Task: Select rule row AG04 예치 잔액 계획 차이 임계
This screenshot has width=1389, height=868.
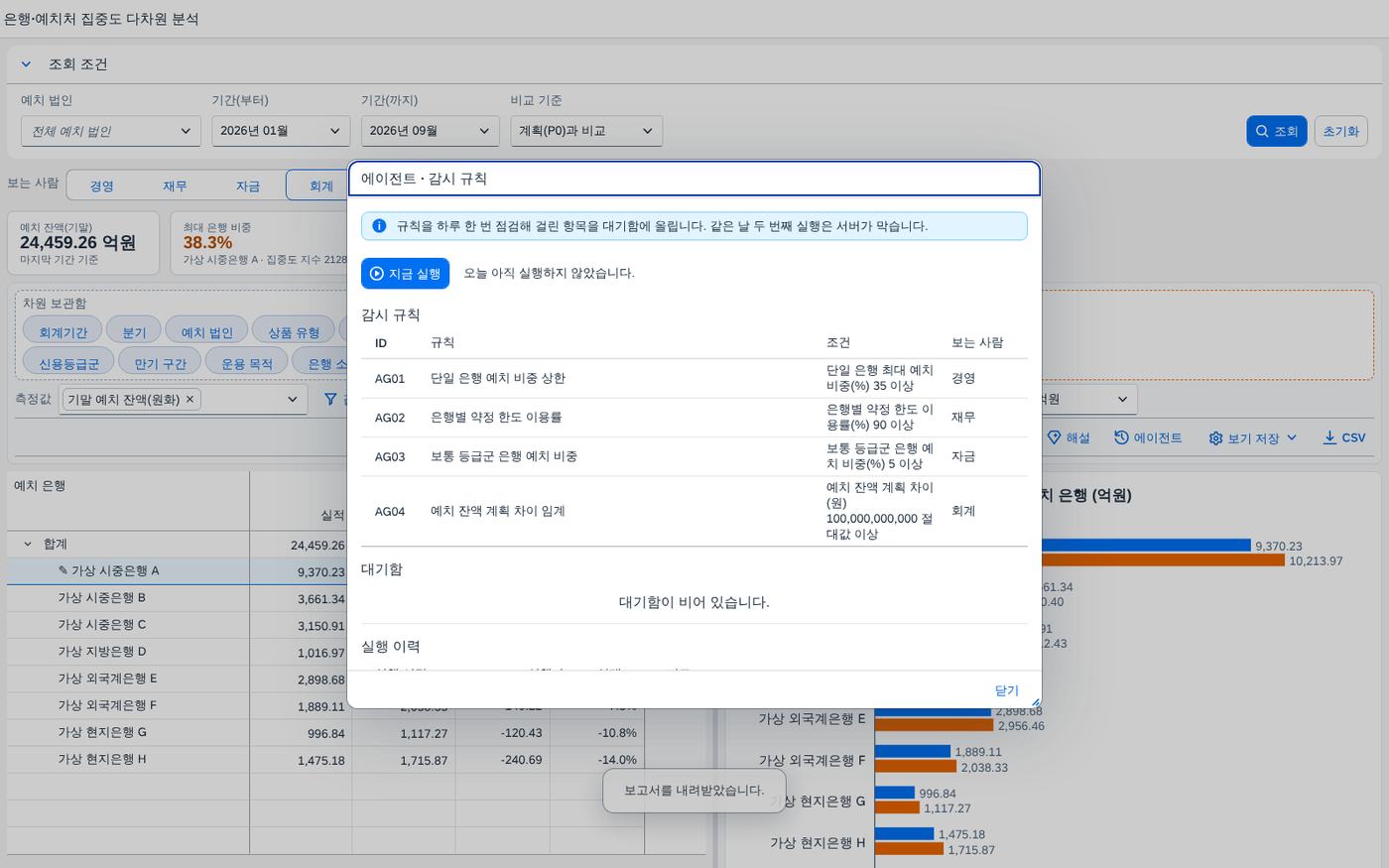Action: pyautogui.click(x=694, y=511)
